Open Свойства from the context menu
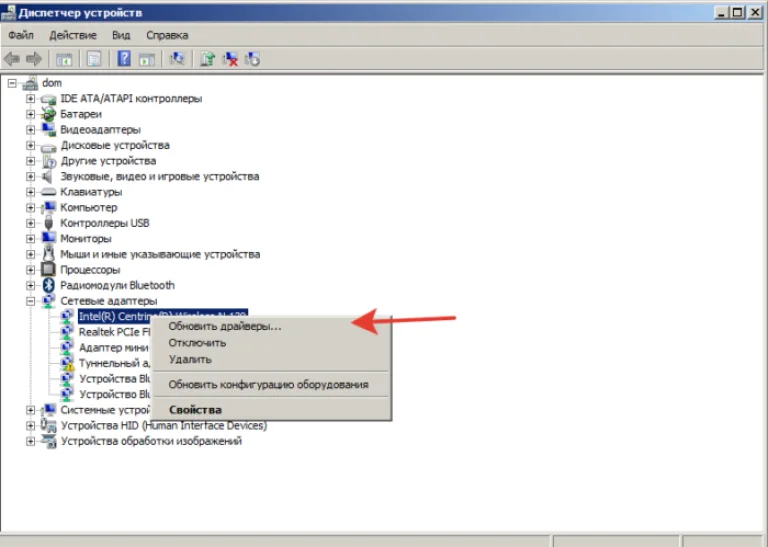This screenshot has width=768, height=547. click(271, 409)
